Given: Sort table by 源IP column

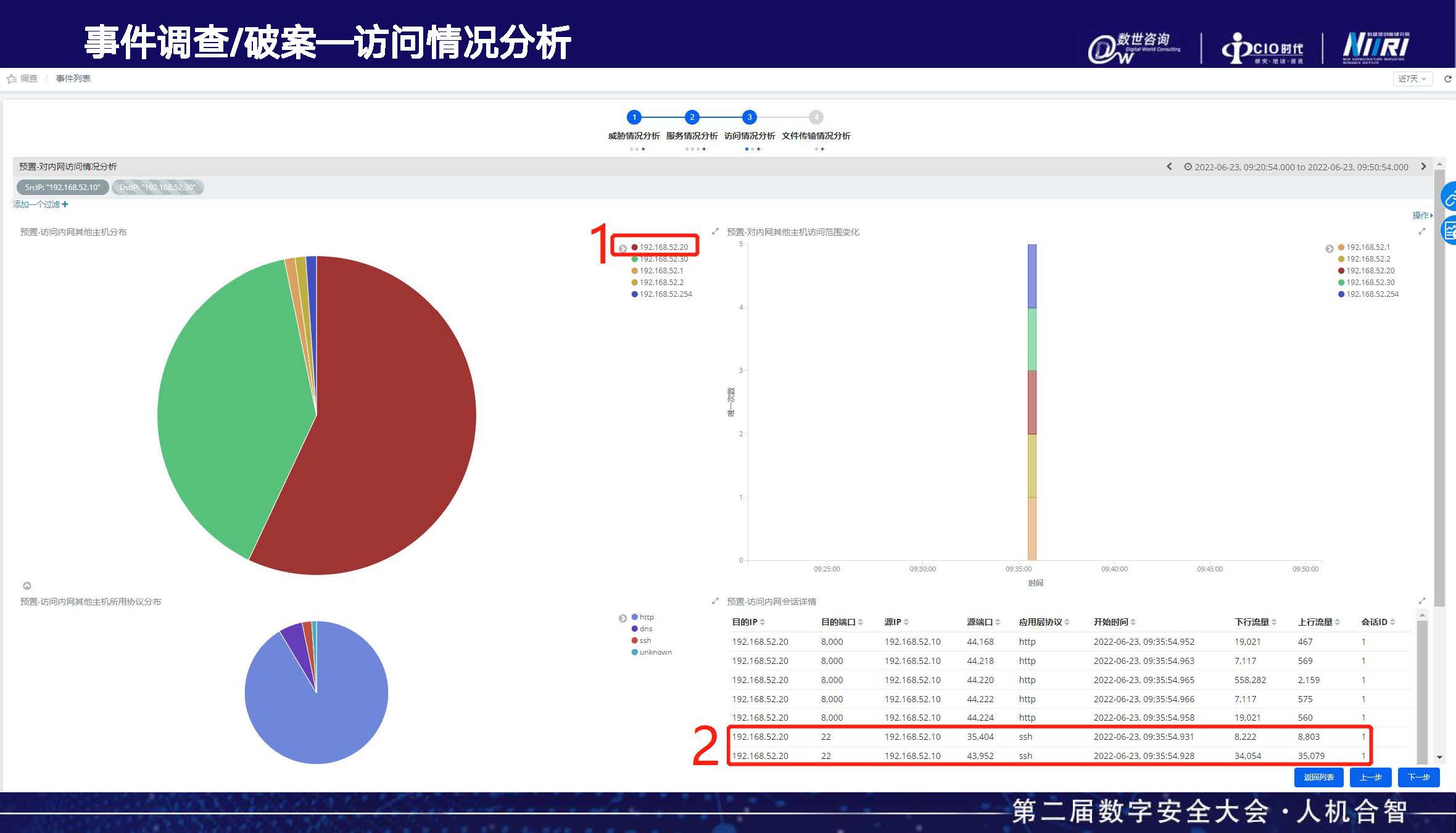Looking at the screenshot, I should coord(896,621).
